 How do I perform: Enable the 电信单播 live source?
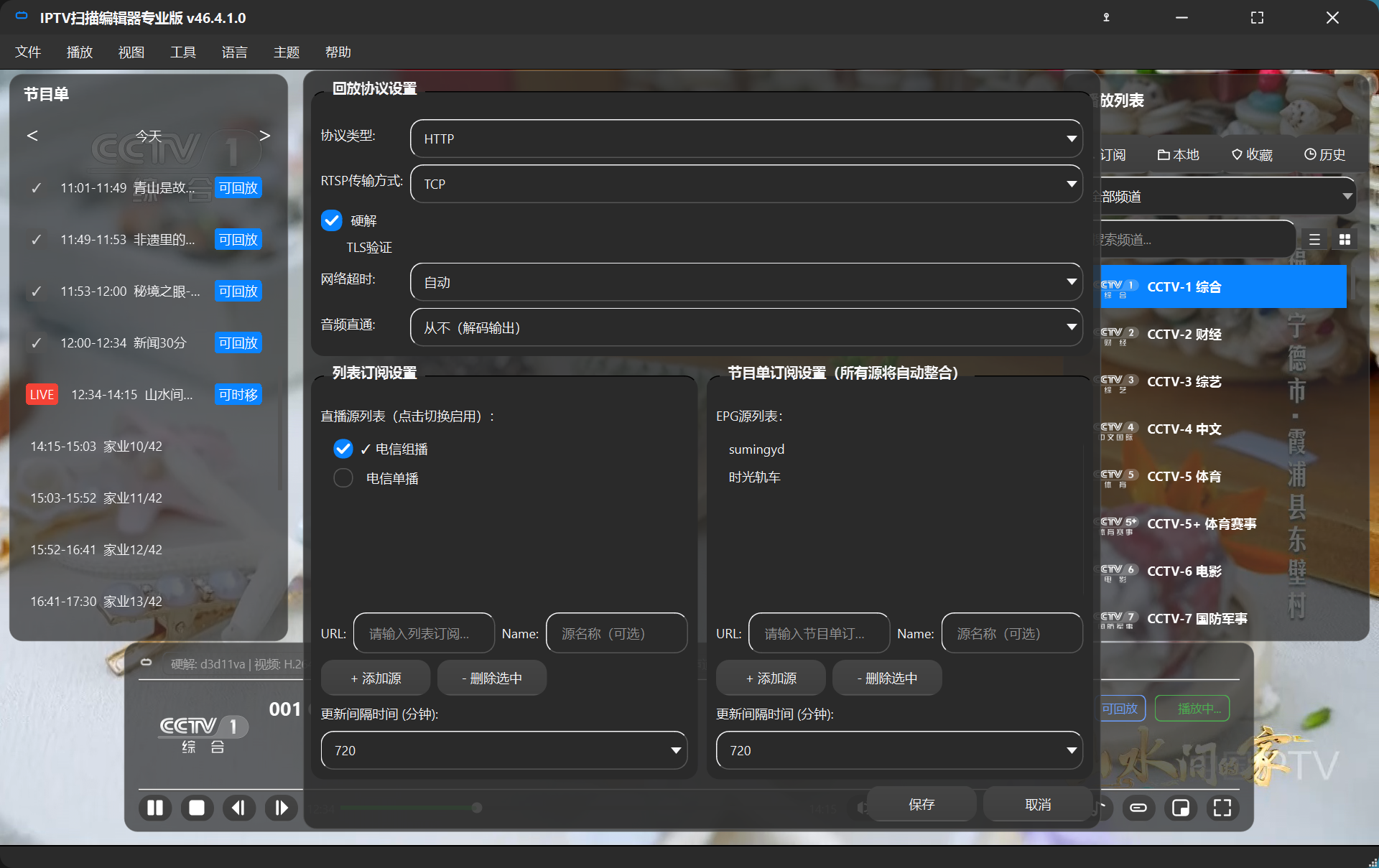343,478
